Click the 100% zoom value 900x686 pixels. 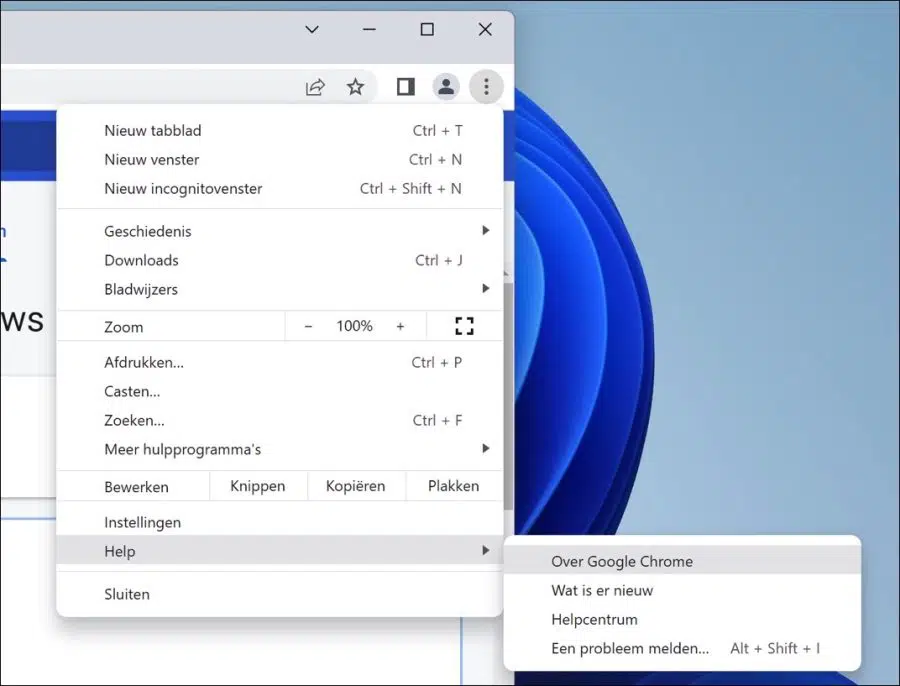pos(354,326)
